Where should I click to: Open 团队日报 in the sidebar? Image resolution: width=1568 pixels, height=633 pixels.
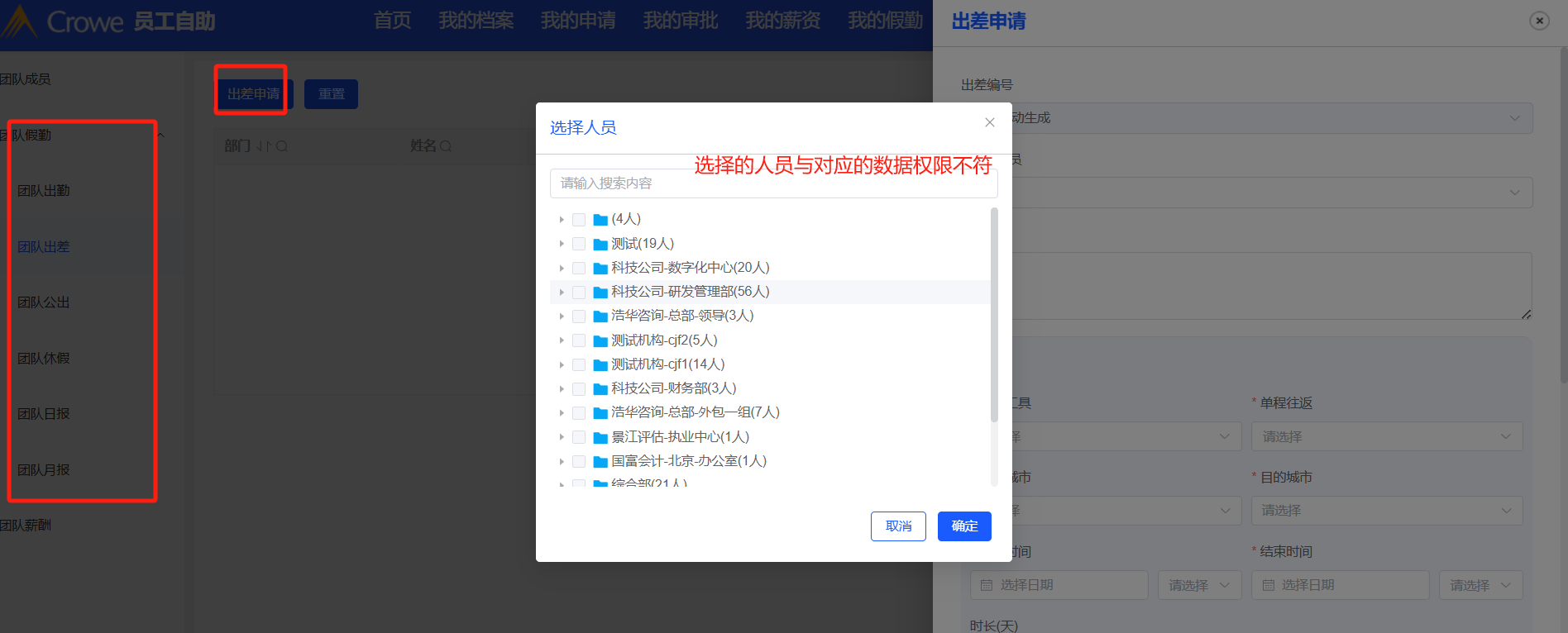click(x=44, y=414)
